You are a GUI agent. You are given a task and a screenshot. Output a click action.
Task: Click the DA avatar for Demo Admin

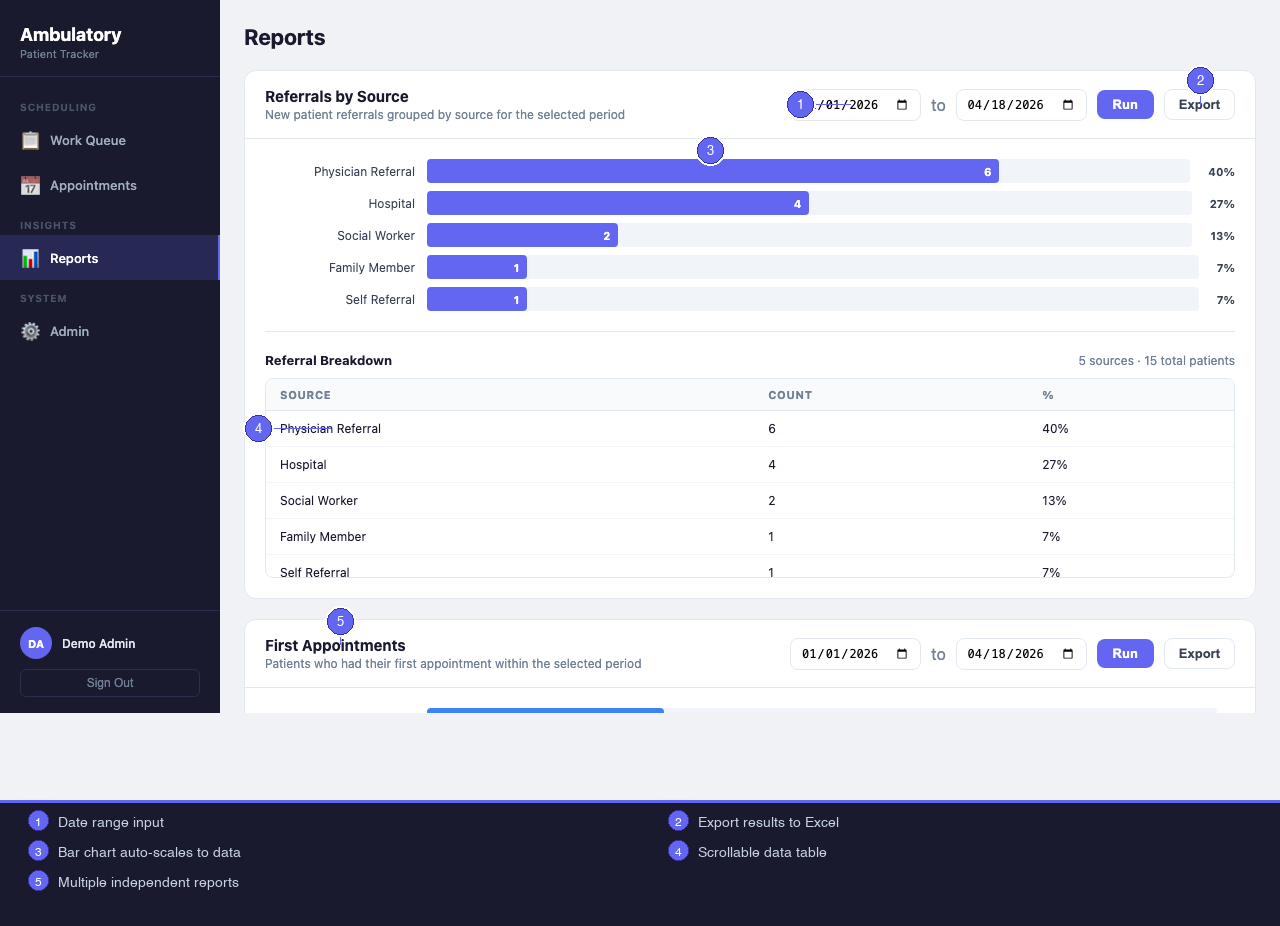(35, 643)
